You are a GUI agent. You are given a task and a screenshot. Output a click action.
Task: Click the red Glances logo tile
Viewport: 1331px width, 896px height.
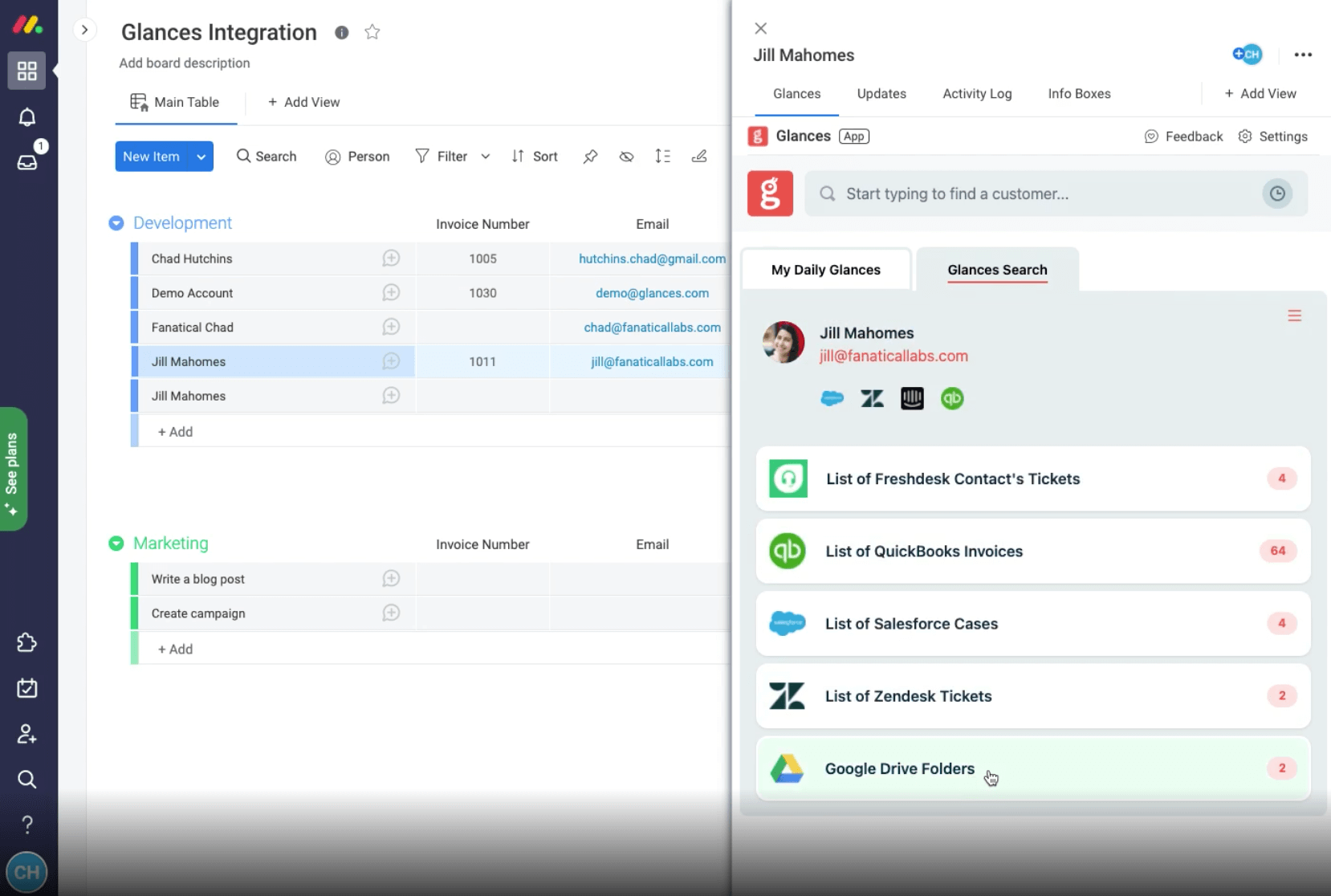click(x=770, y=193)
